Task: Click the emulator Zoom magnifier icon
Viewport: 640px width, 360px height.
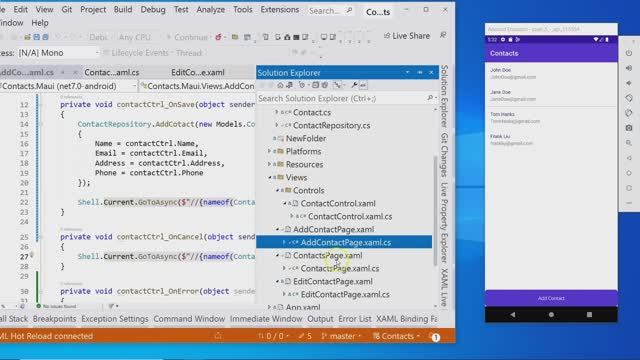Action: click(629, 143)
